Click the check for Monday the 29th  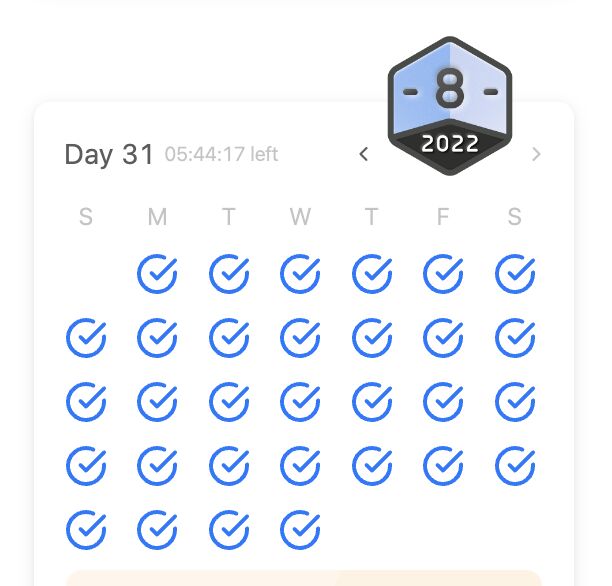(157, 530)
